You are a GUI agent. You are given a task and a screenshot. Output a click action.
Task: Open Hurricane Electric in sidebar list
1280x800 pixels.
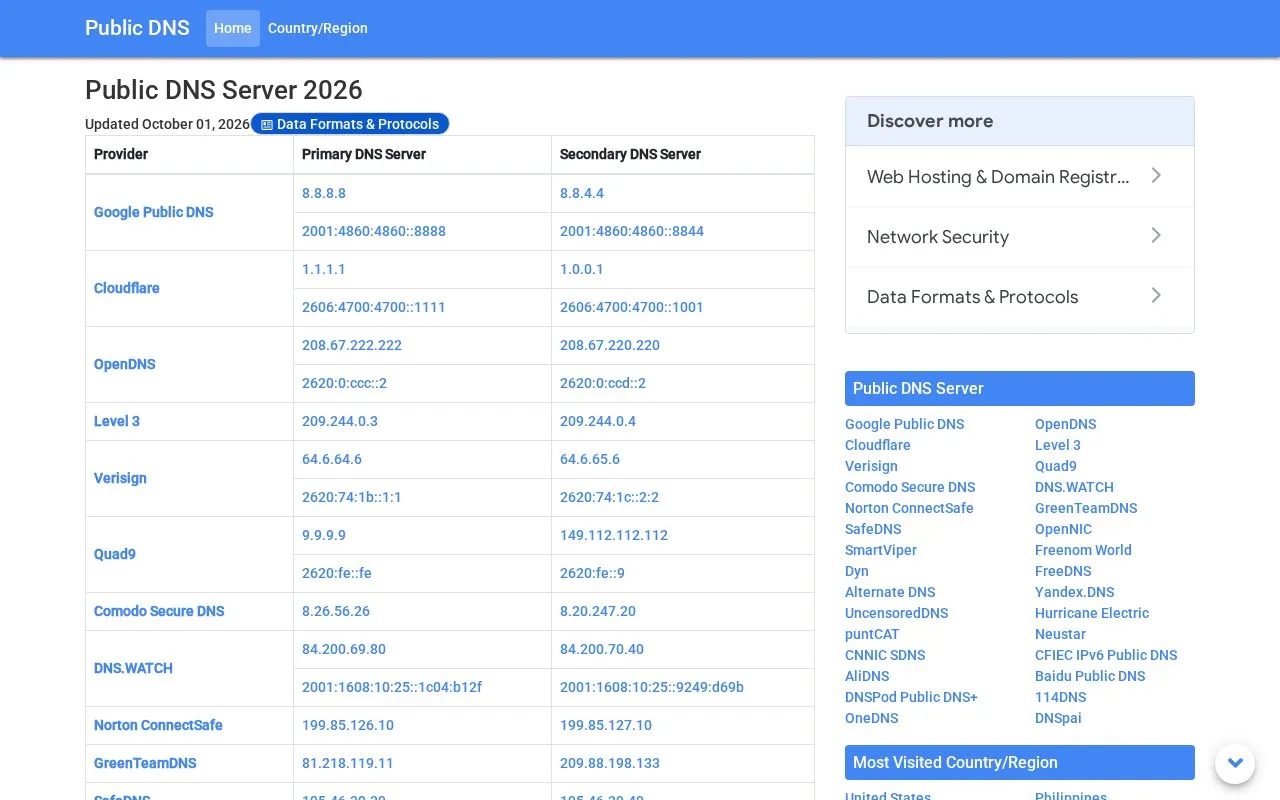1092,613
